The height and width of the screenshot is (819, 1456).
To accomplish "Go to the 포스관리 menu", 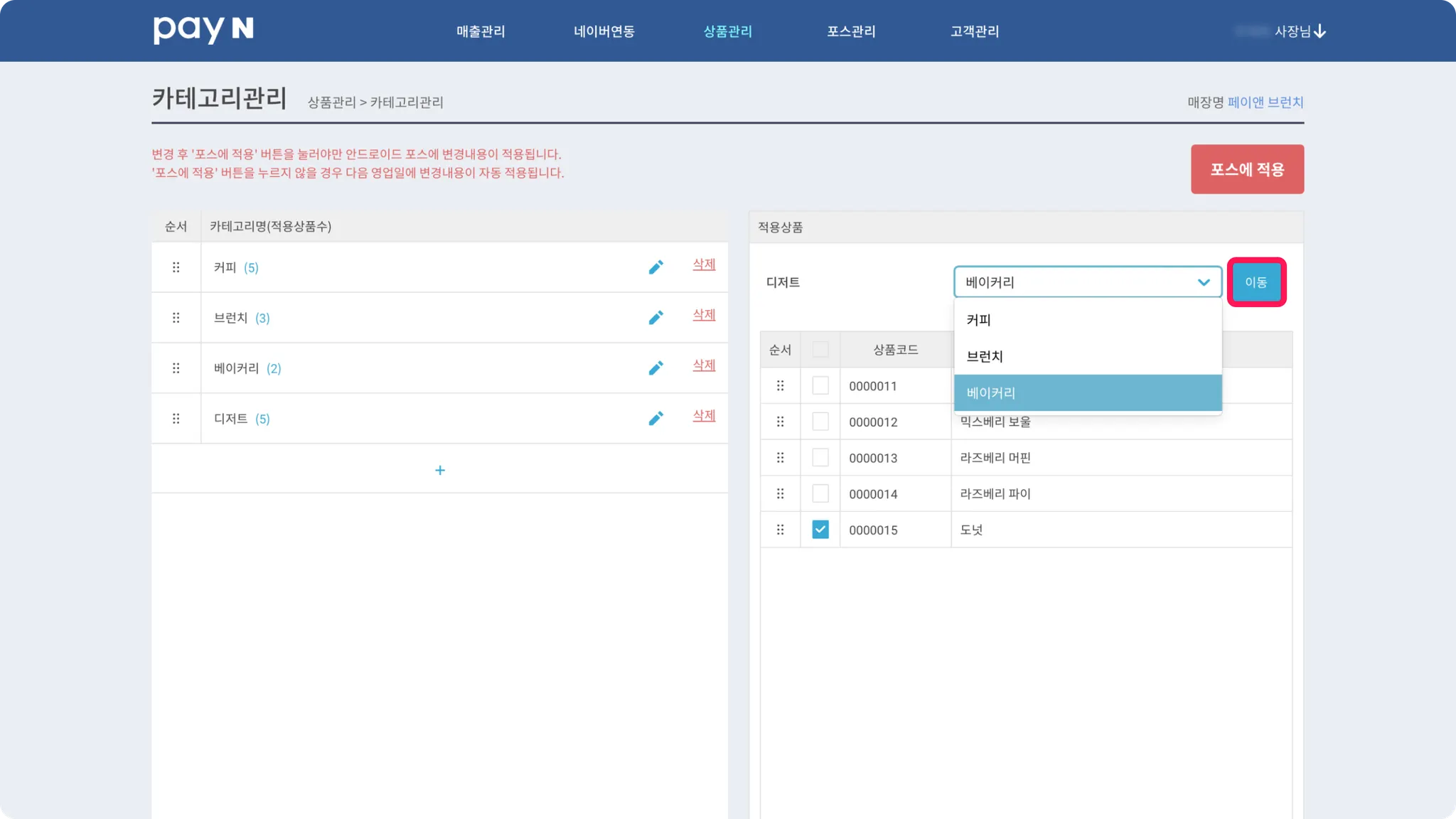I will click(x=851, y=31).
